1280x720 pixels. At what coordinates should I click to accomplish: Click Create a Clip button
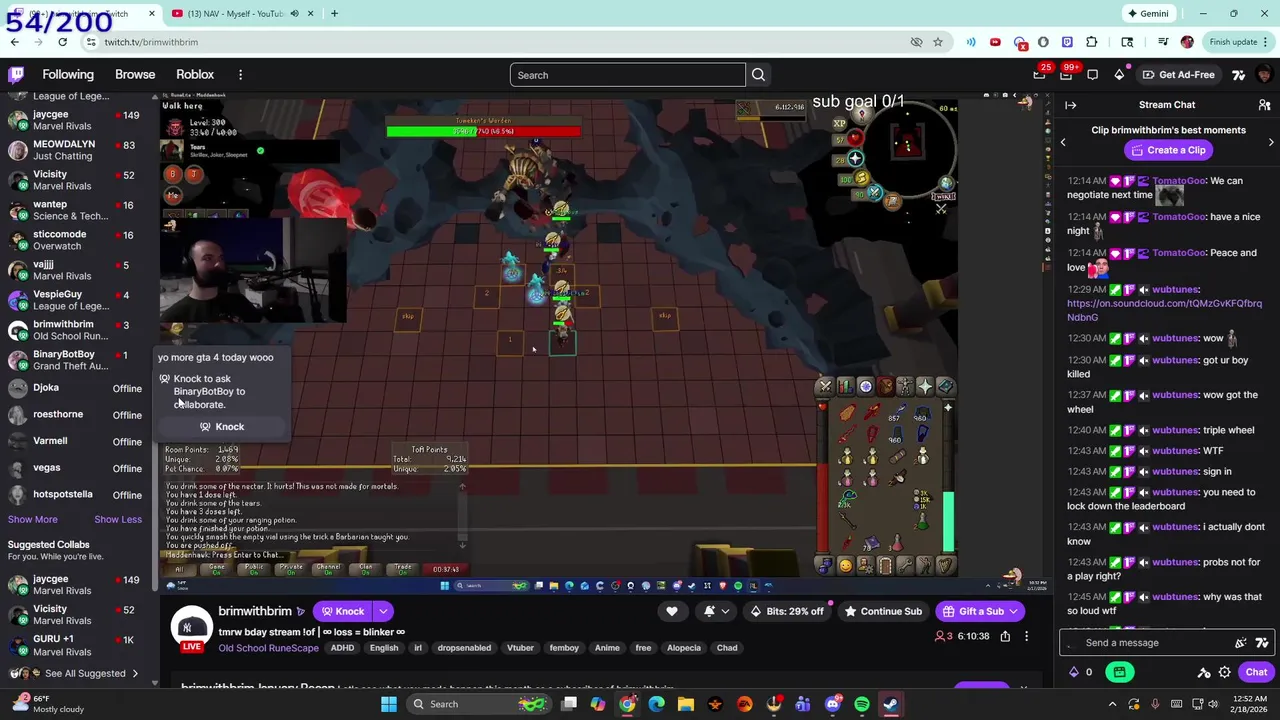point(1167,150)
